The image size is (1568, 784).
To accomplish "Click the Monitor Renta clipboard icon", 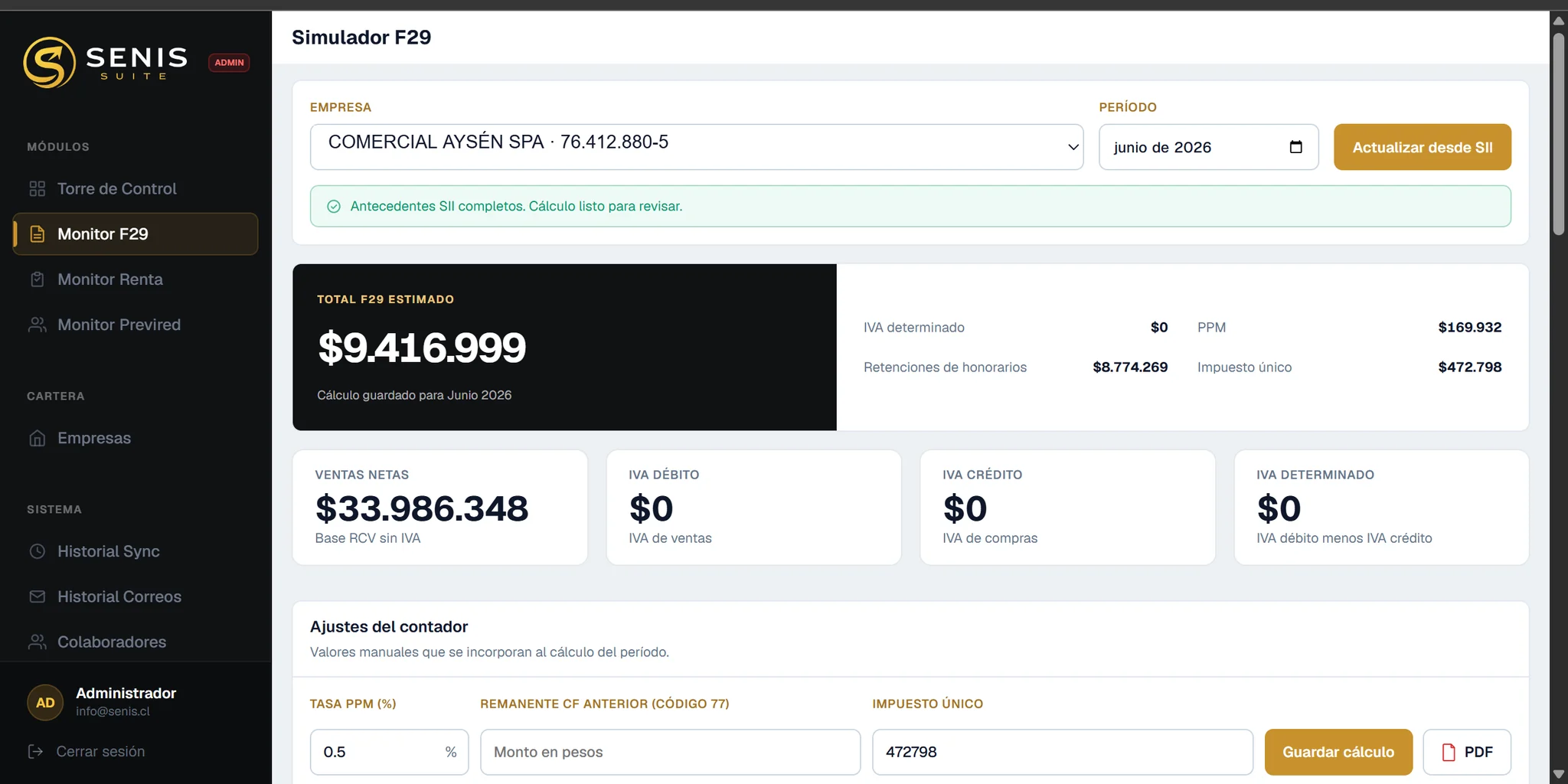I will click(37, 279).
